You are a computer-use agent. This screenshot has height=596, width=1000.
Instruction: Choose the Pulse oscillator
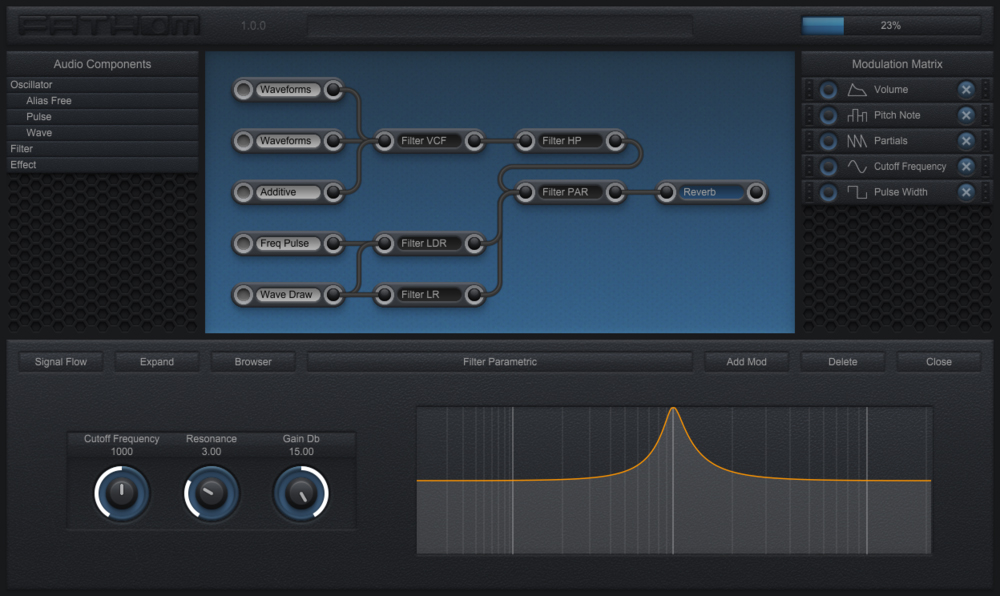pos(102,117)
